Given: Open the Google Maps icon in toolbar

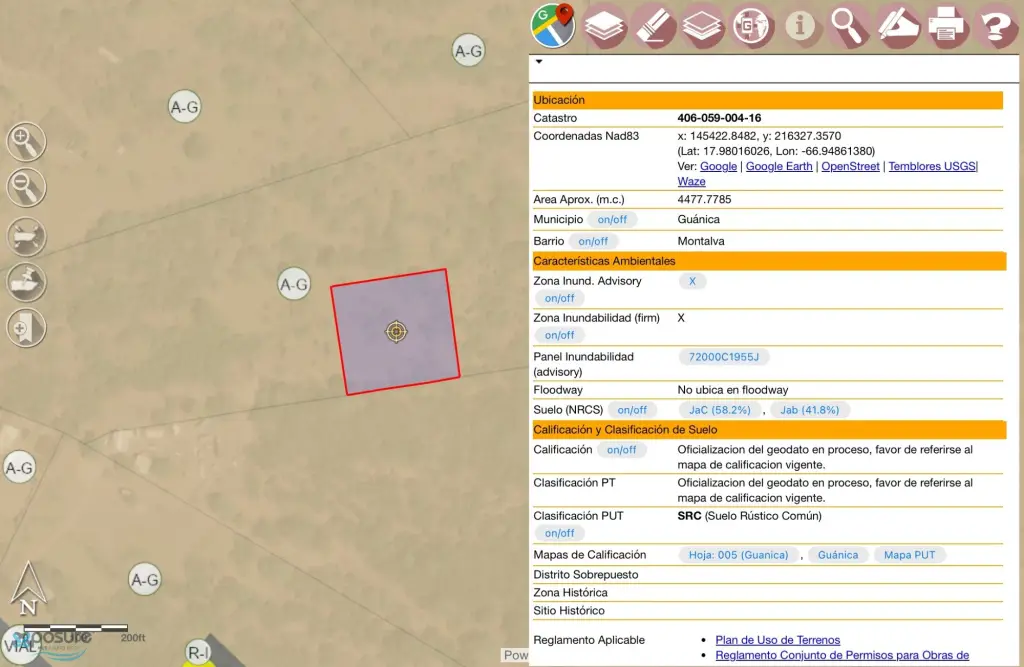Looking at the screenshot, I should click(553, 25).
